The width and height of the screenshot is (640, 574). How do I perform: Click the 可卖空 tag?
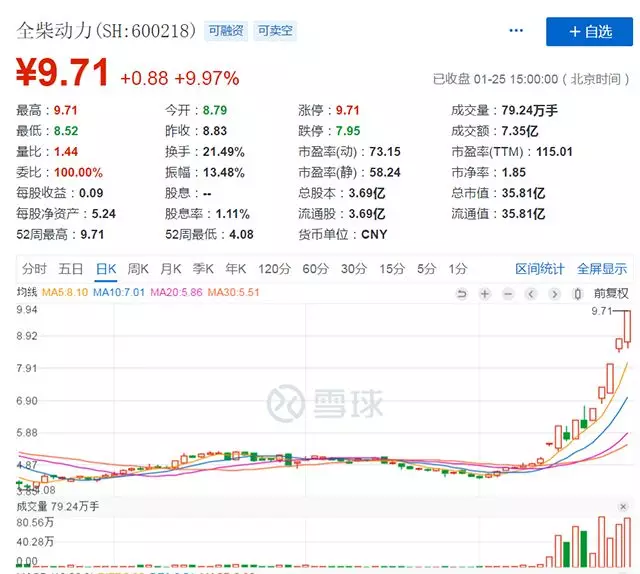pos(275,31)
